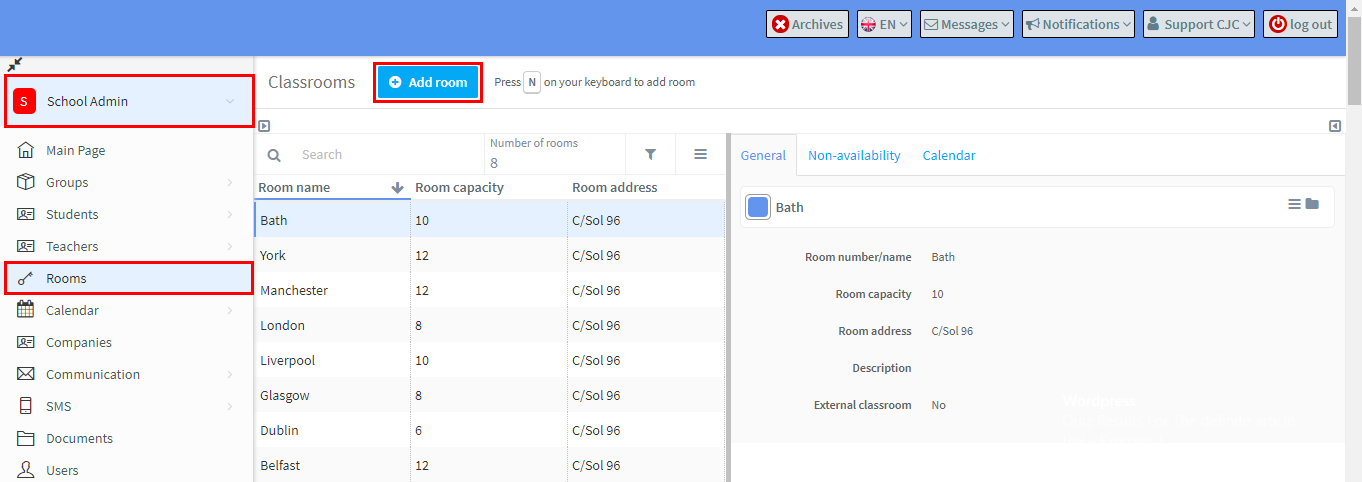The width and height of the screenshot is (1362, 482).
Task: Select the Manchester room row
Action: 490,290
